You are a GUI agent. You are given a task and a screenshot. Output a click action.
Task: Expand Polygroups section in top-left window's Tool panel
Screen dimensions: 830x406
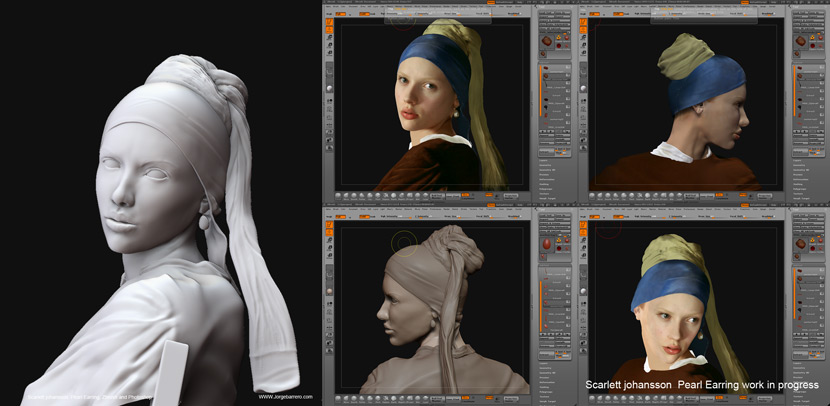pyautogui.click(x=545, y=188)
